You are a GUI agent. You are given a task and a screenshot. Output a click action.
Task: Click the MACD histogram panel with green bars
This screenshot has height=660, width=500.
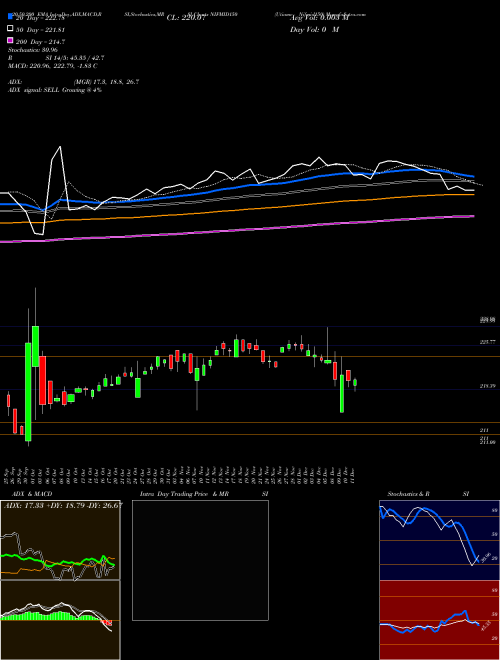click(60, 620)
